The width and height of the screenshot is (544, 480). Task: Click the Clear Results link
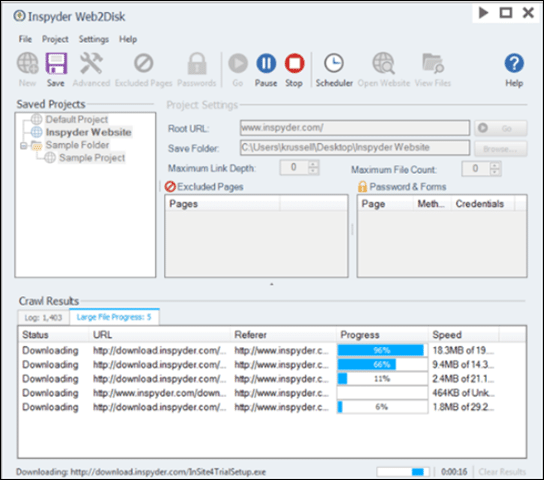tap(502, 472)
